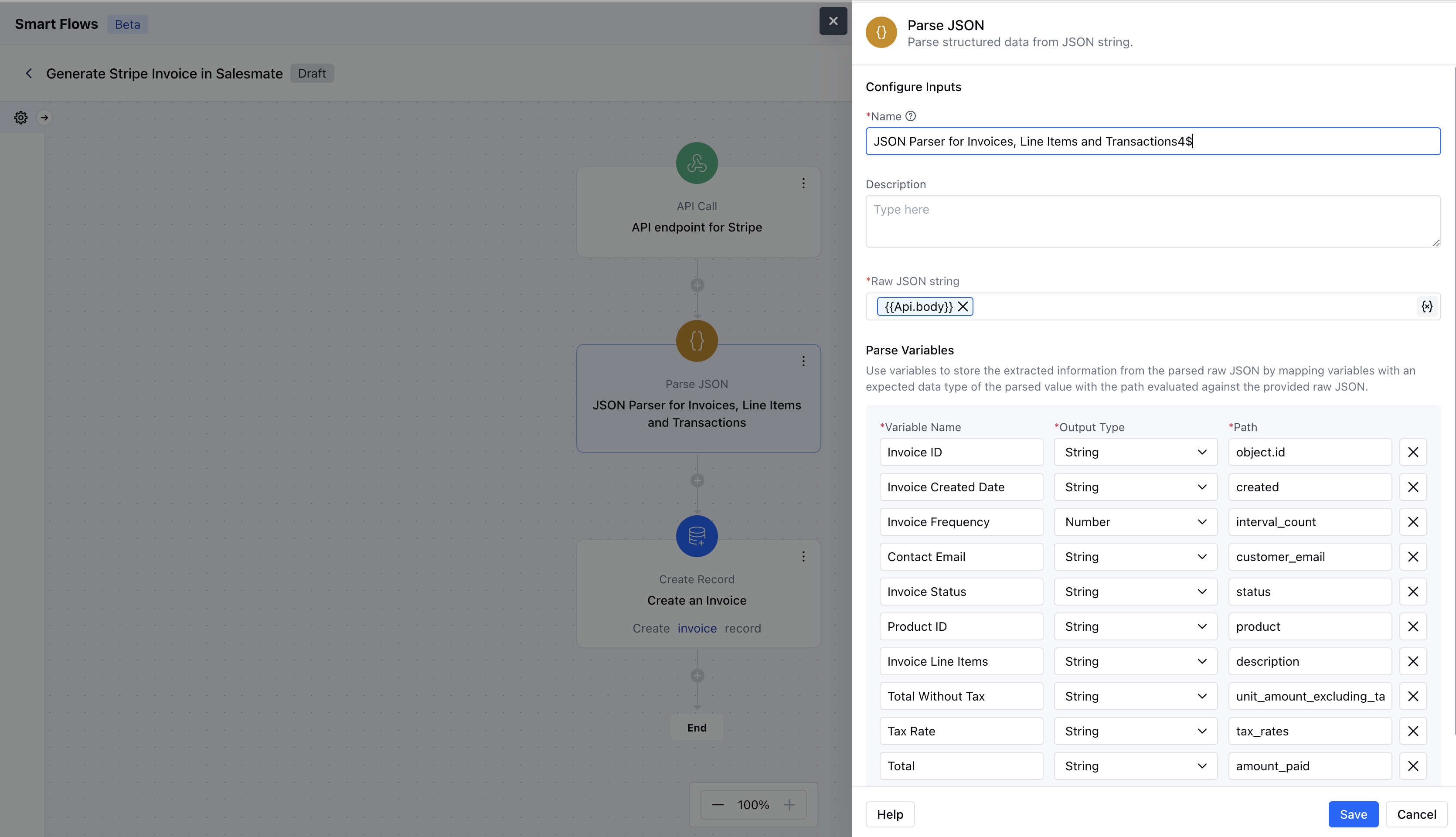Open the API Call node's three-dot menu
1456x837 pixels.
pyautogui.click(x=803, y=184)
